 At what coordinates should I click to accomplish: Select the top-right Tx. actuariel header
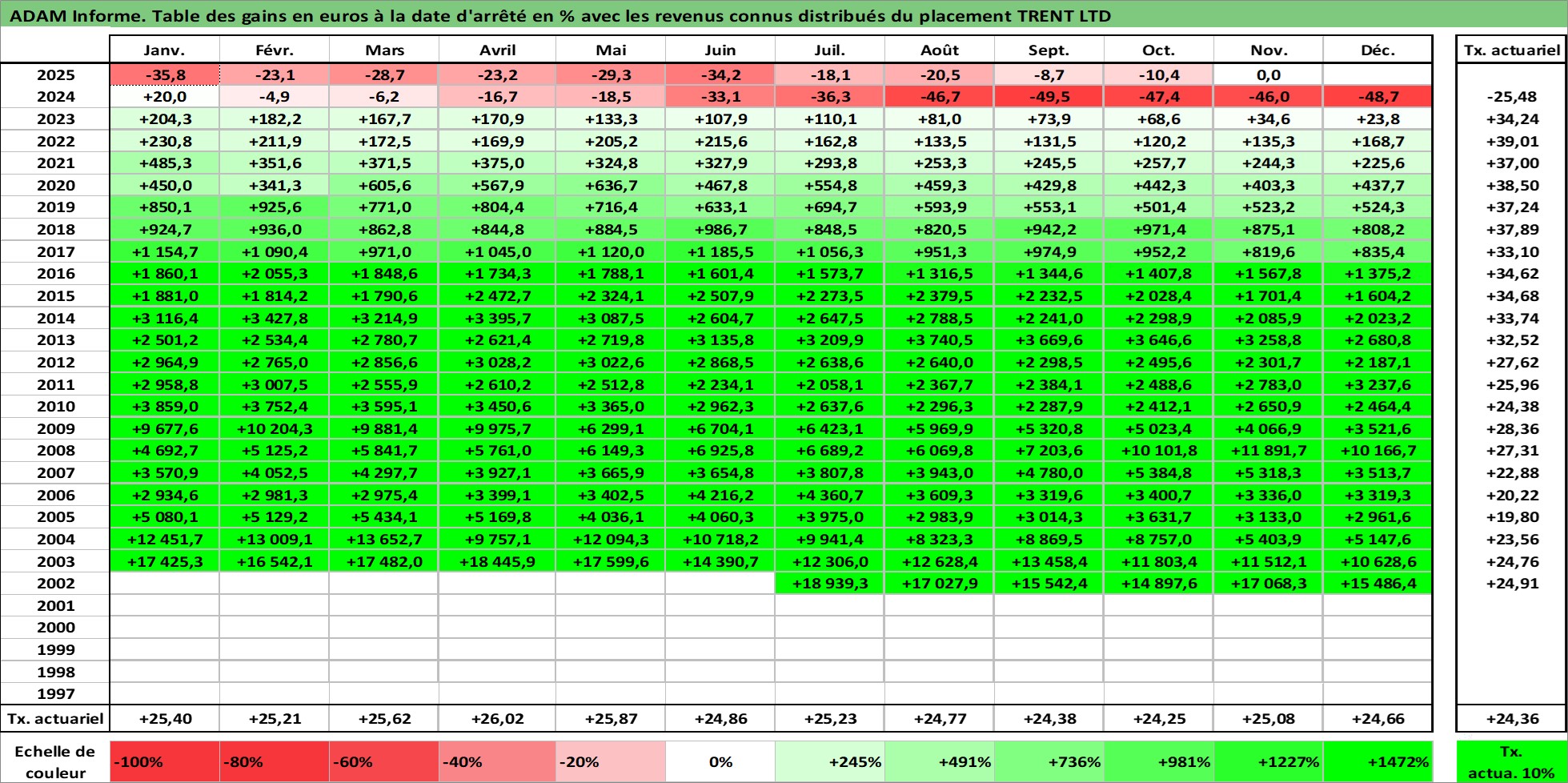click(x=1512, y=50)
